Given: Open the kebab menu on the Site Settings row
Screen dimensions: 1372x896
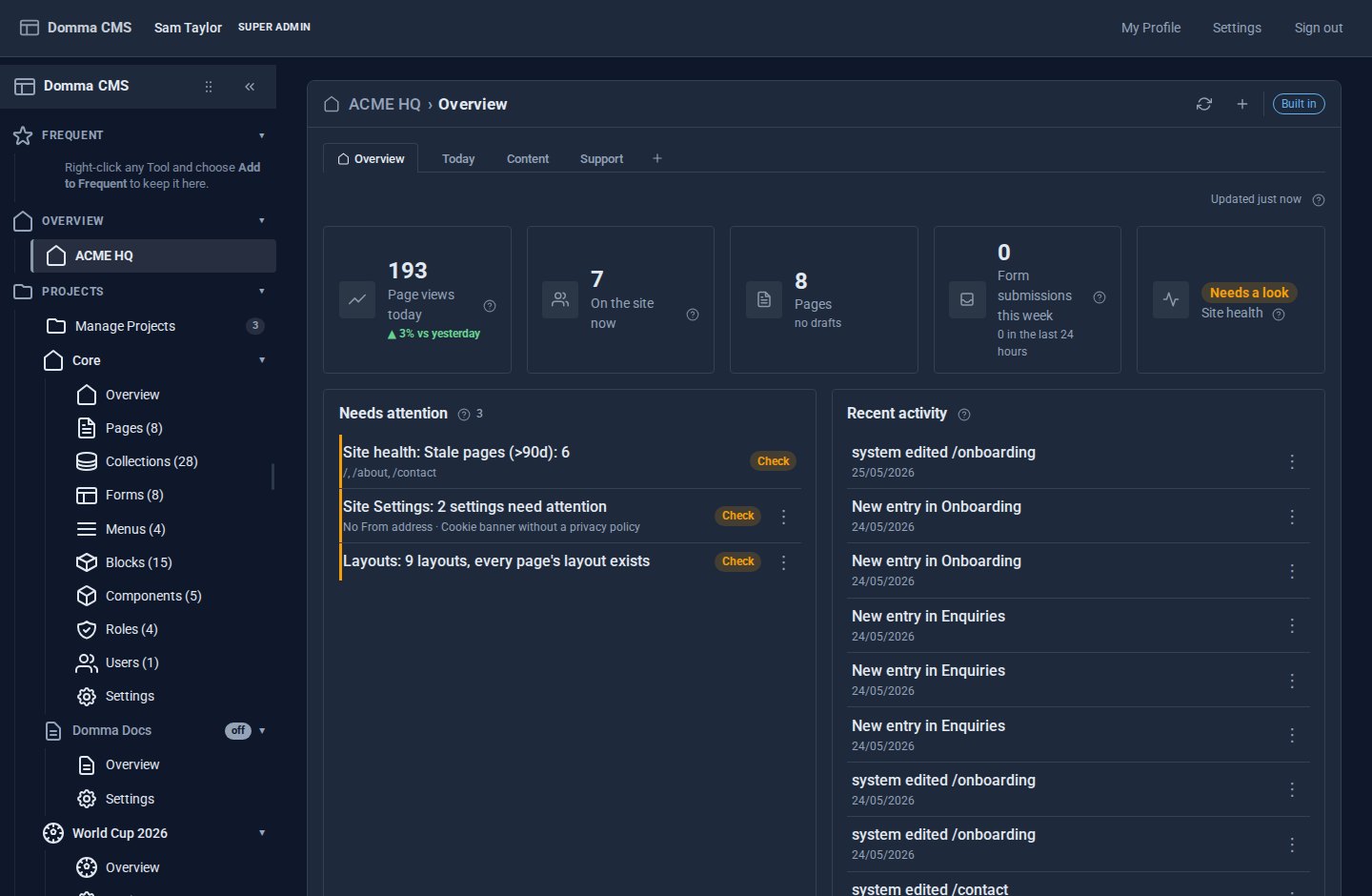Looking at the screenshot, I should click(x=784, y=517).
